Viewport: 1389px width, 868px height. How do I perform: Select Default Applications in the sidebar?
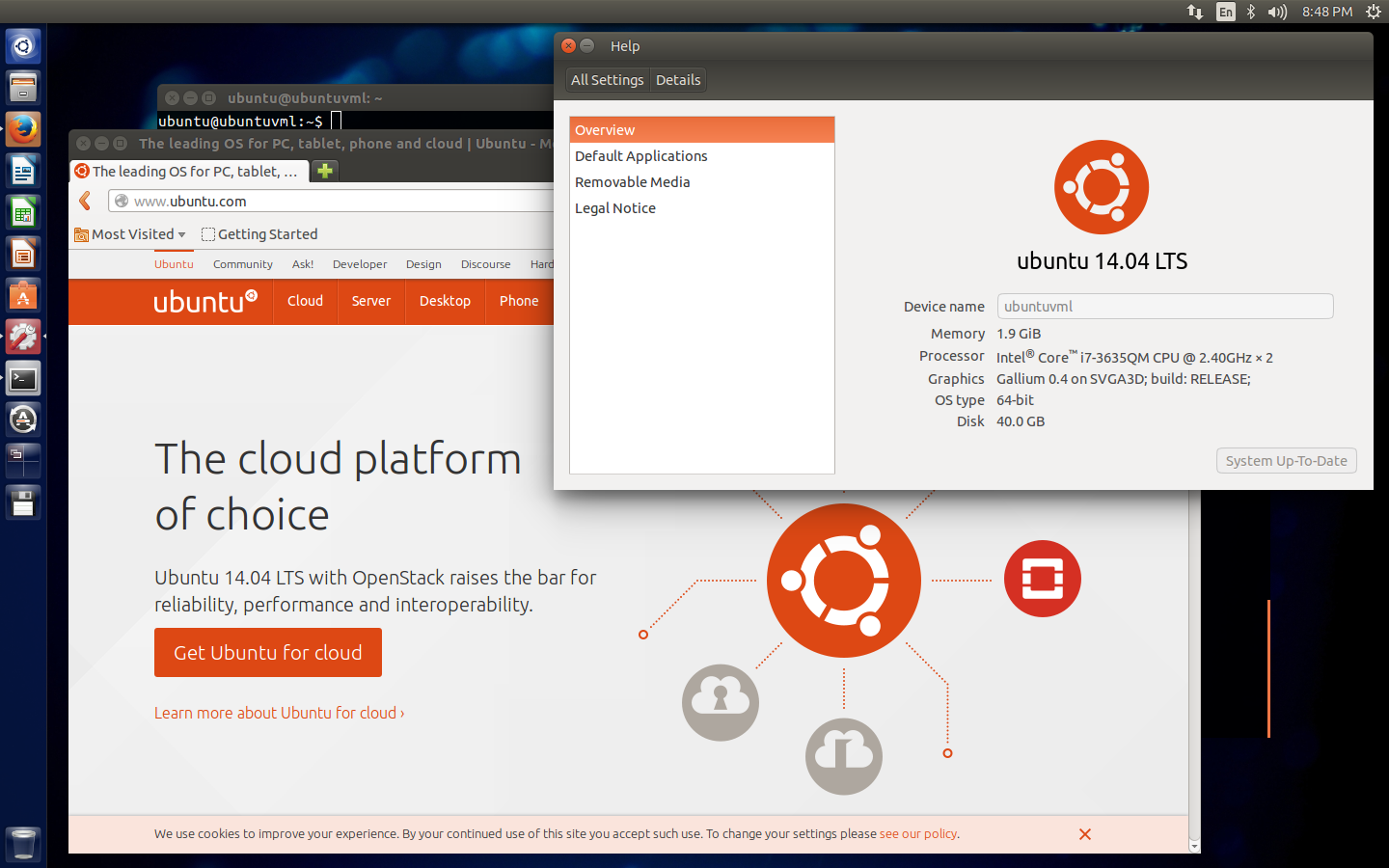(x=702, y=156)
